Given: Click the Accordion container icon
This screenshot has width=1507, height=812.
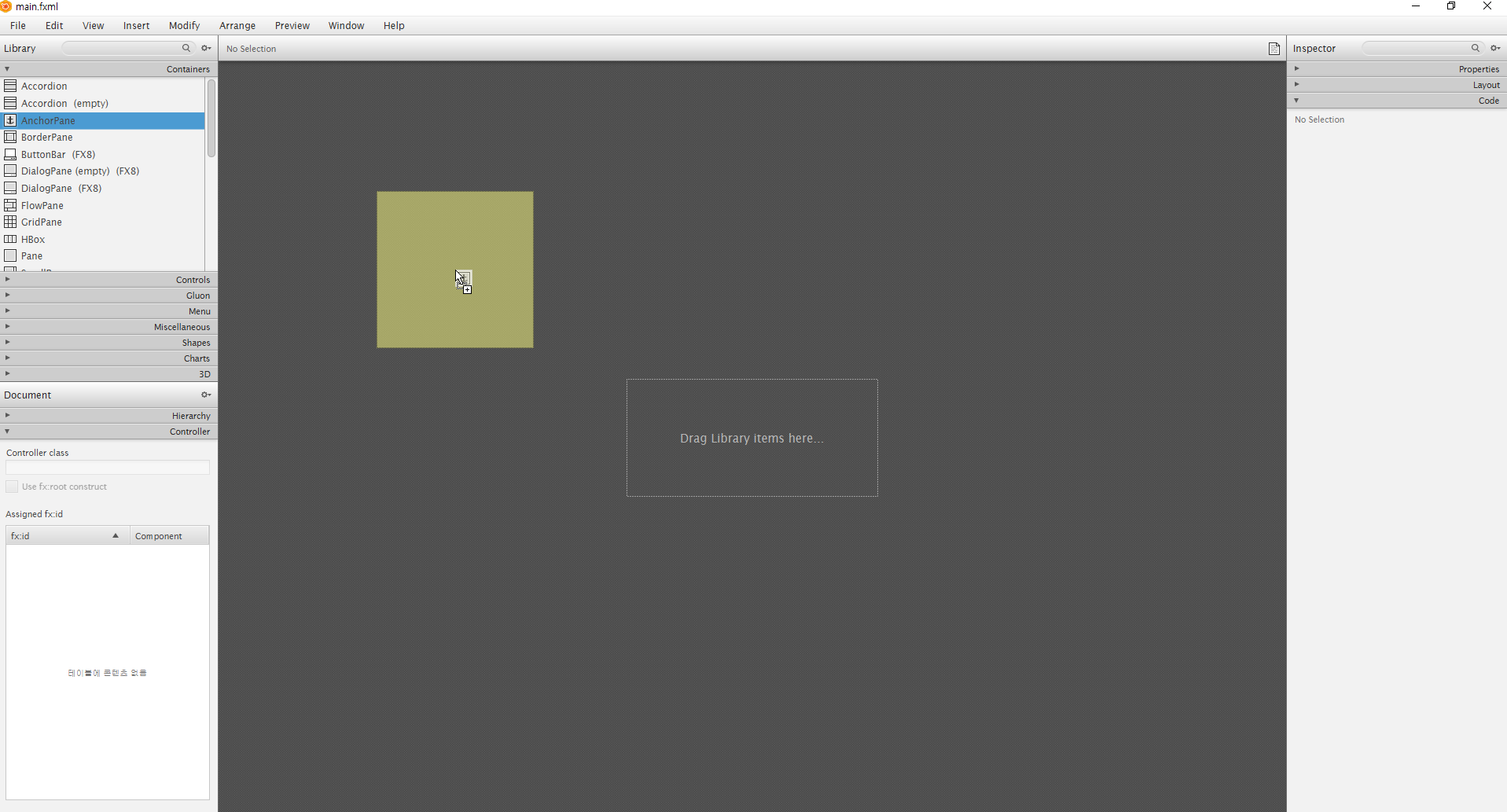Looking at the screenshot, I should [x=10, y=86].
